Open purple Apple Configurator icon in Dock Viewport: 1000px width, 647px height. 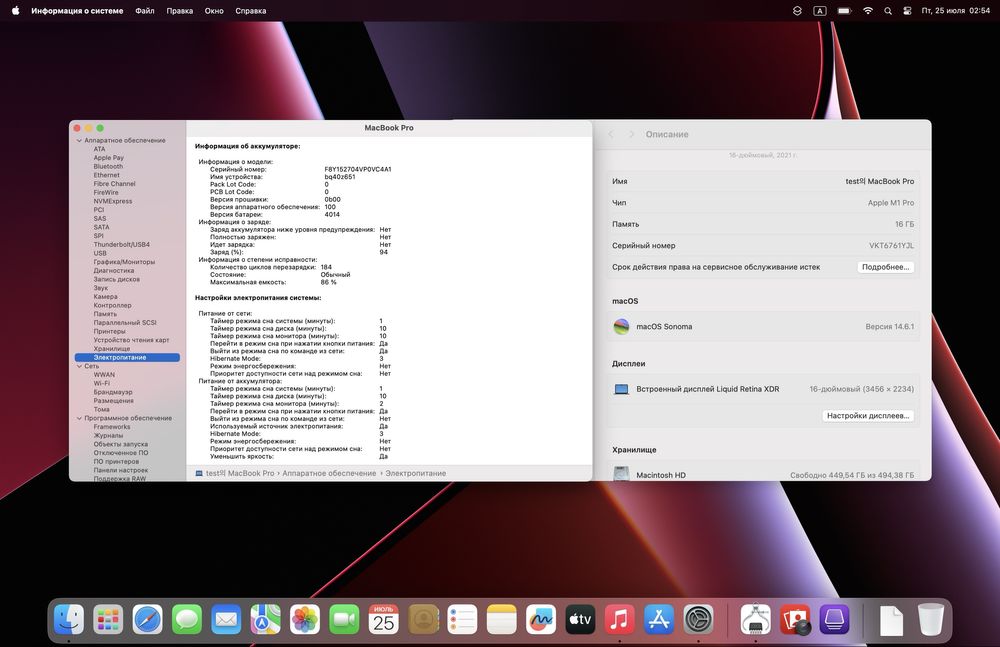(834, 619)
